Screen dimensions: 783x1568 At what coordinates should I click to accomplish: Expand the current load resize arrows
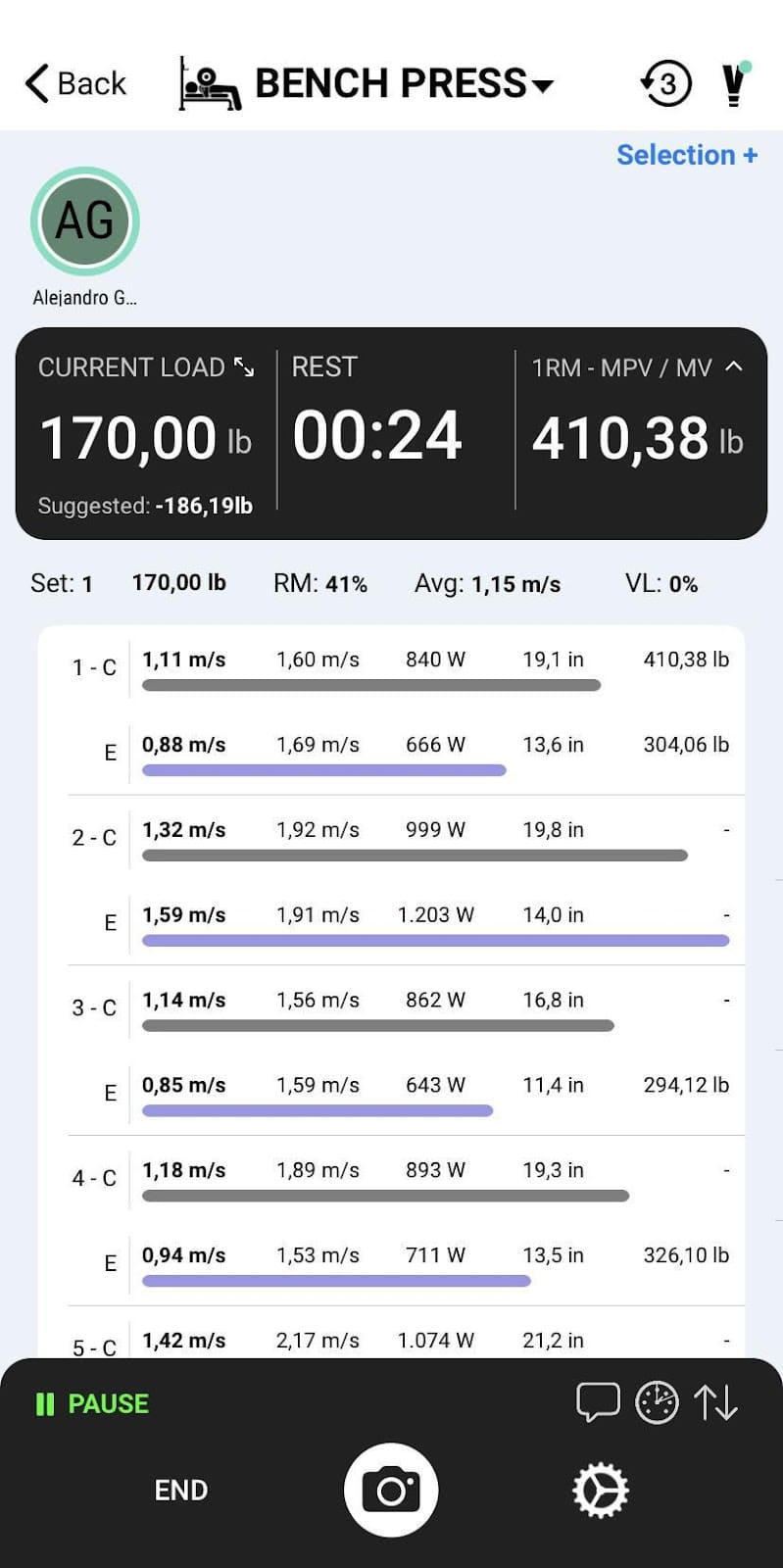point(244,367)
